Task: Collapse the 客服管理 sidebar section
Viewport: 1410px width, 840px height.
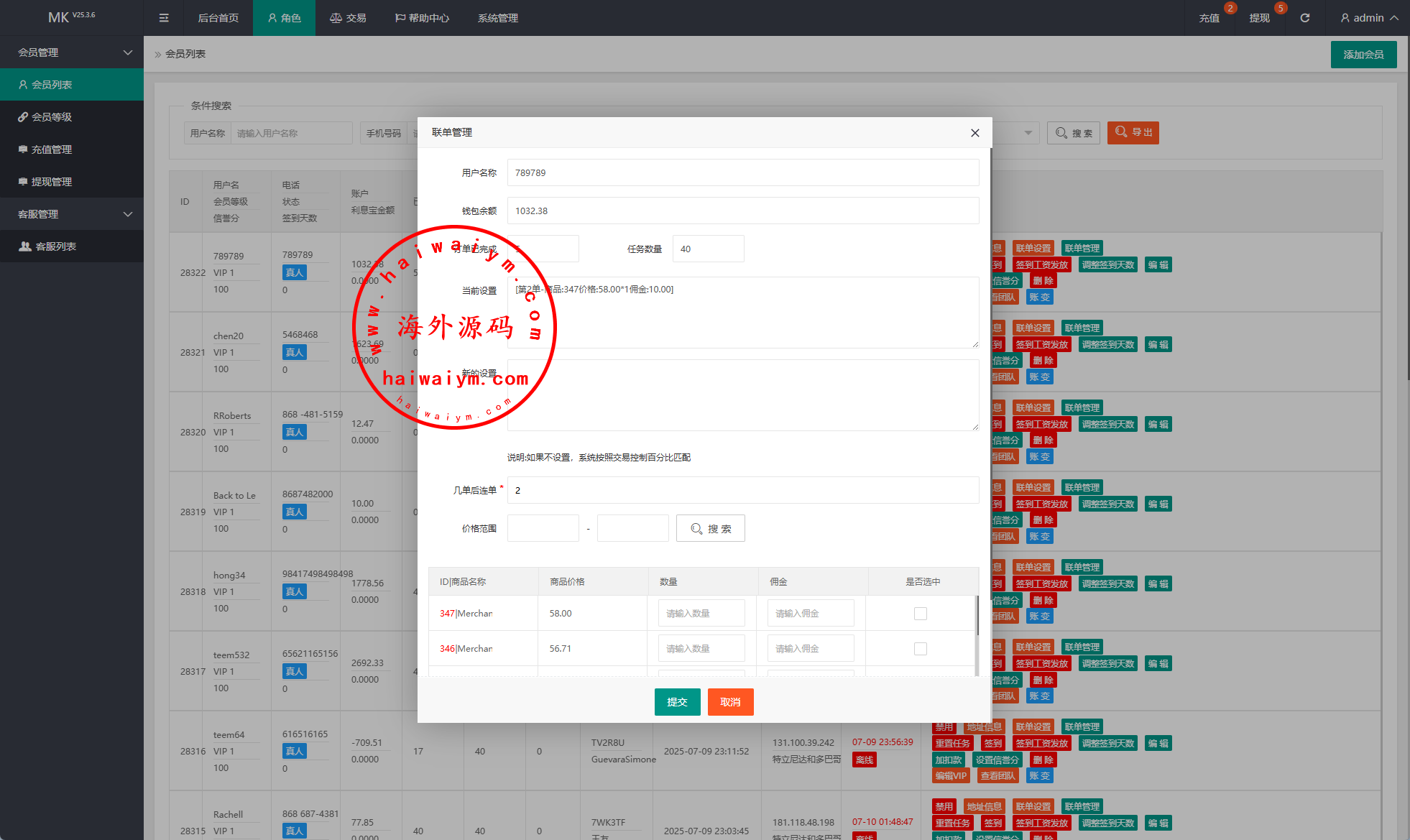Action: coord(72,214)
